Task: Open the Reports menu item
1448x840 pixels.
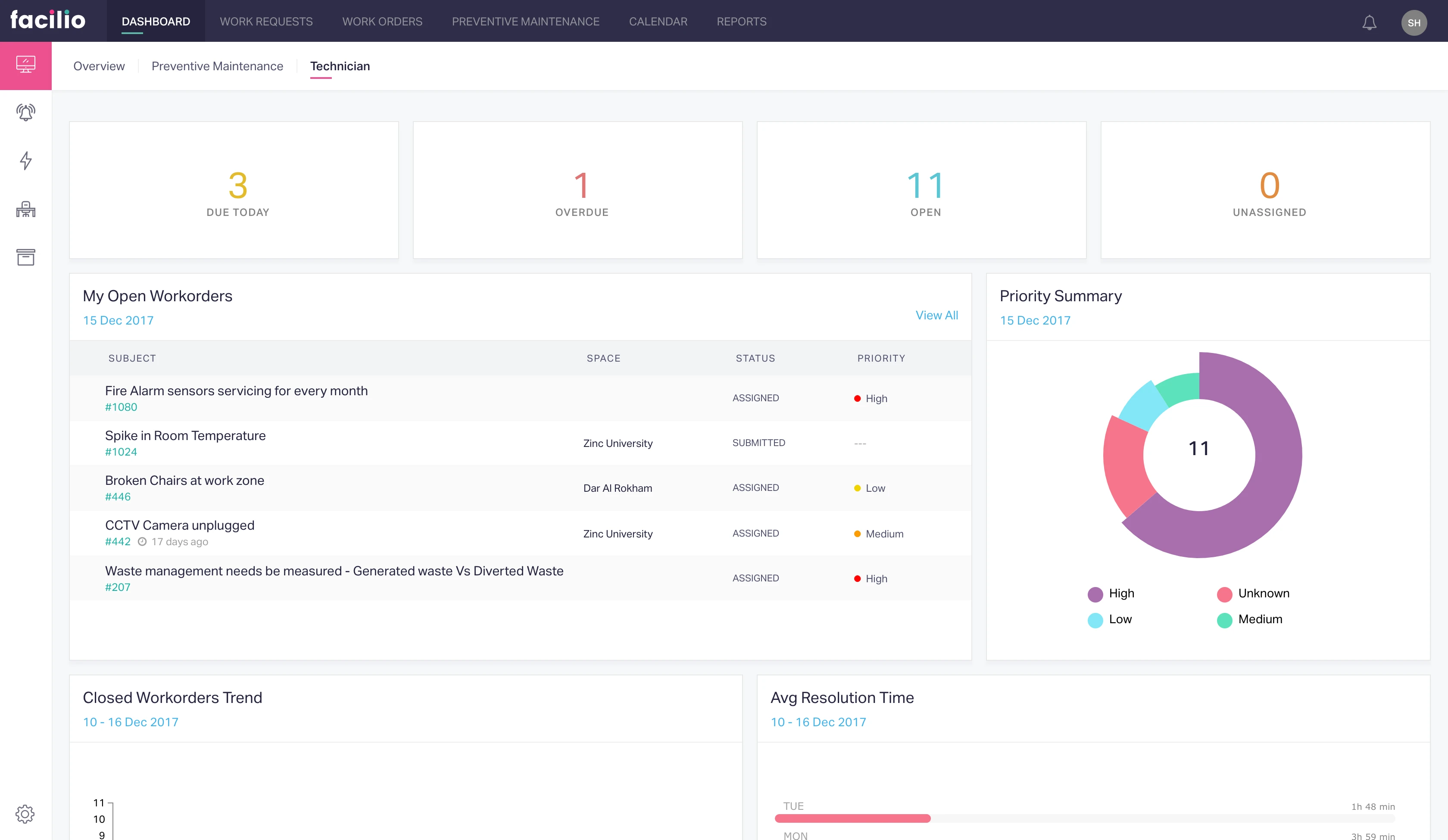Action: coord(741,22)
